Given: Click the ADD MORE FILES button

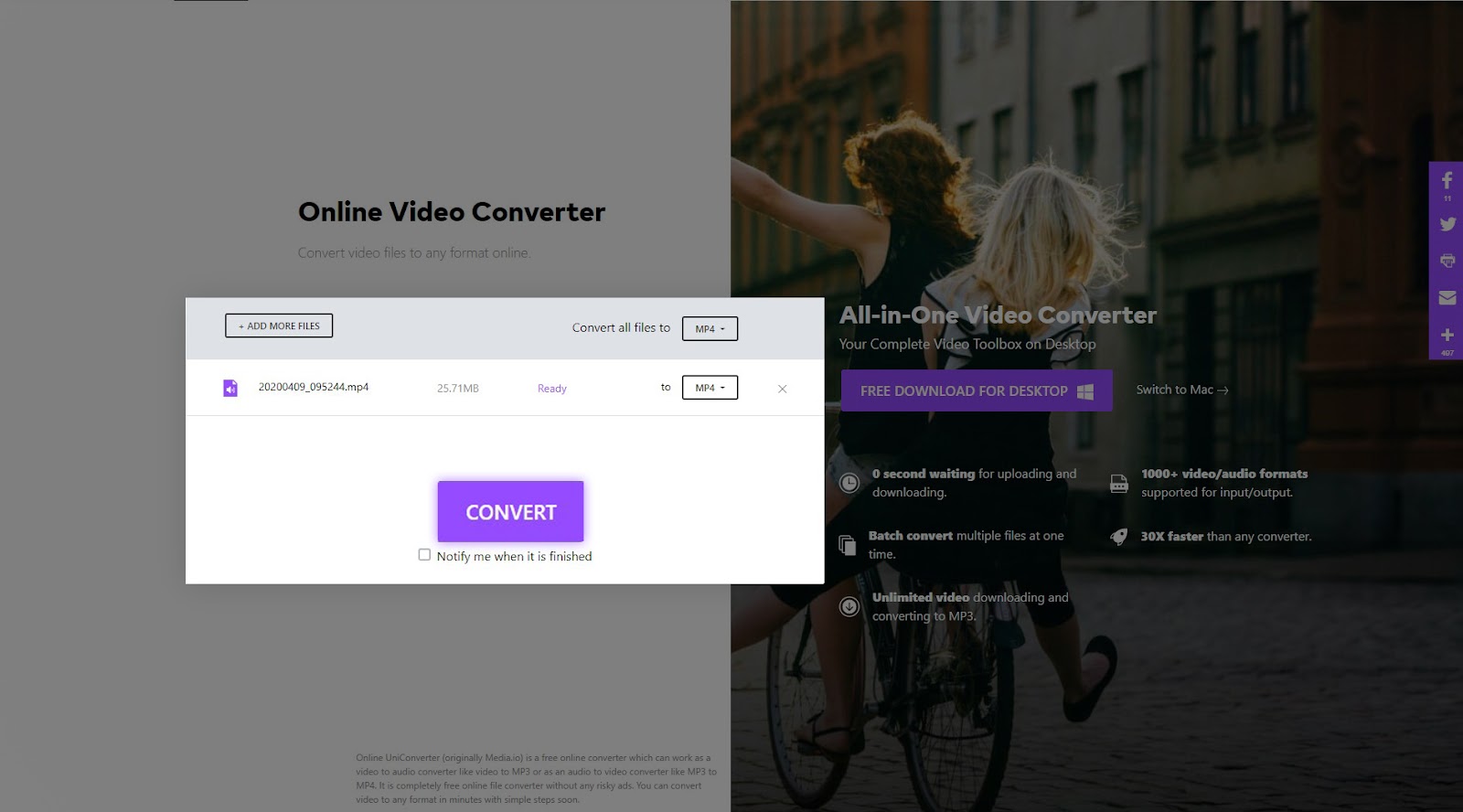Looking at the screenshot, I should pyautogui.click(x=279, y=326).
